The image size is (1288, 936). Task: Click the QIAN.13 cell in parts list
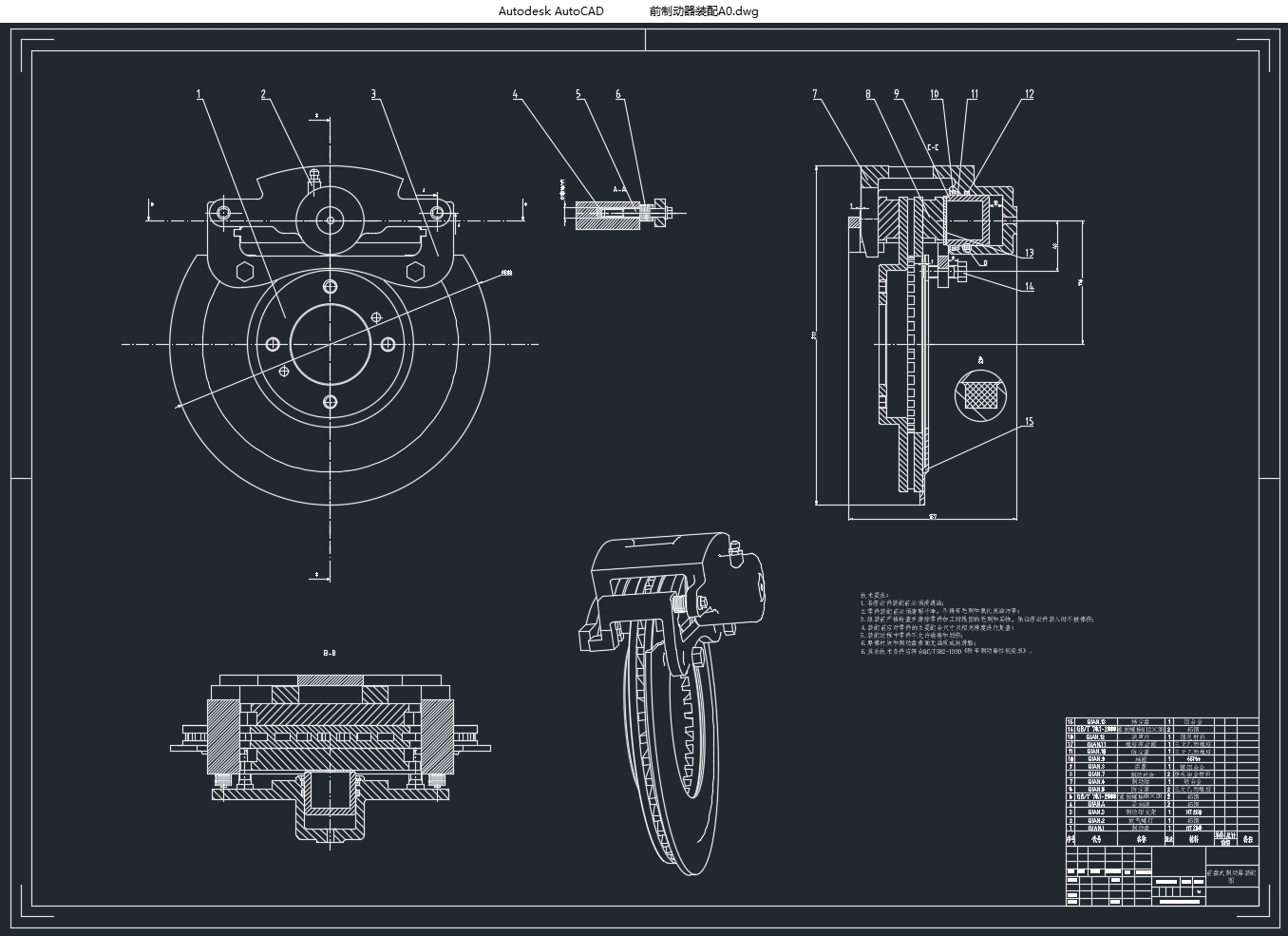[1096, 721]
